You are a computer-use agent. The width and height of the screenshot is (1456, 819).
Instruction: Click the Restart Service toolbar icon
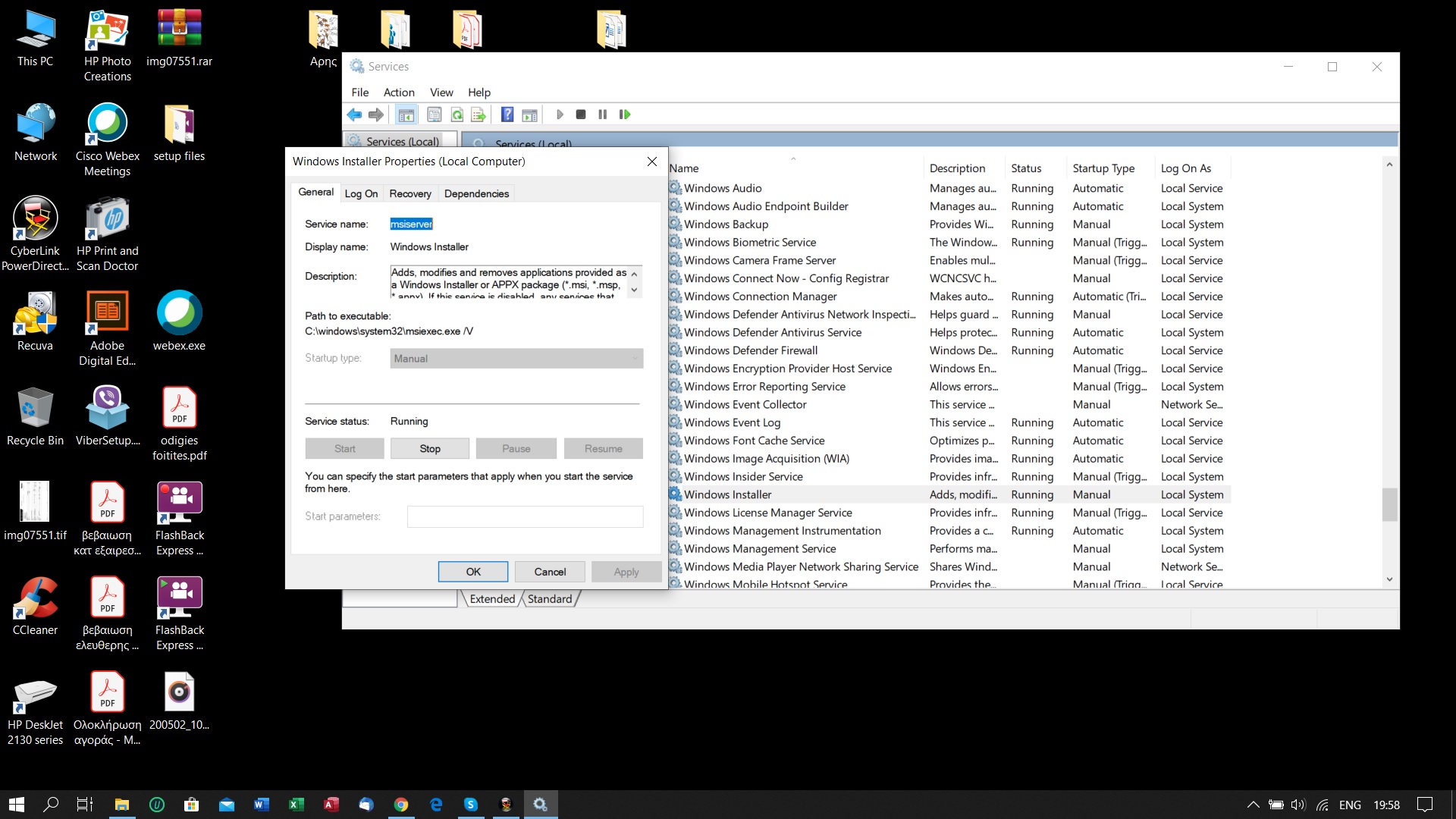(625, 115)
